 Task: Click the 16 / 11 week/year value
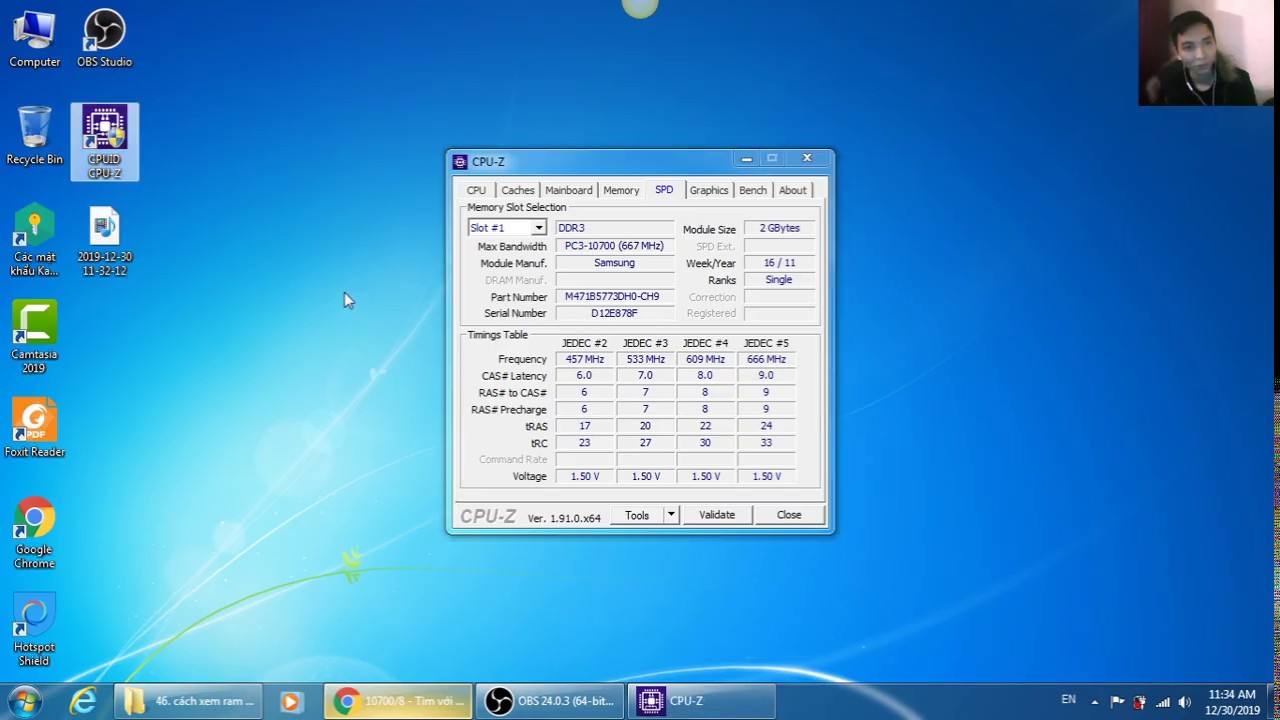click(779, 263)
